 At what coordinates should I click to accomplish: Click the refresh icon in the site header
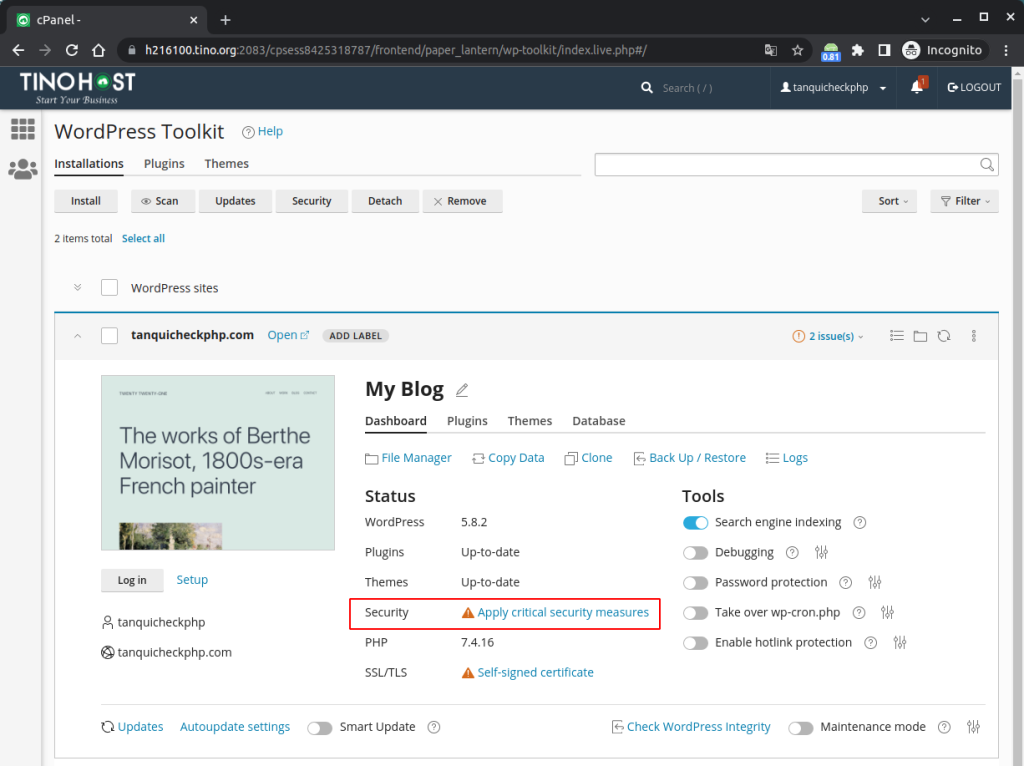click(944, 336)
